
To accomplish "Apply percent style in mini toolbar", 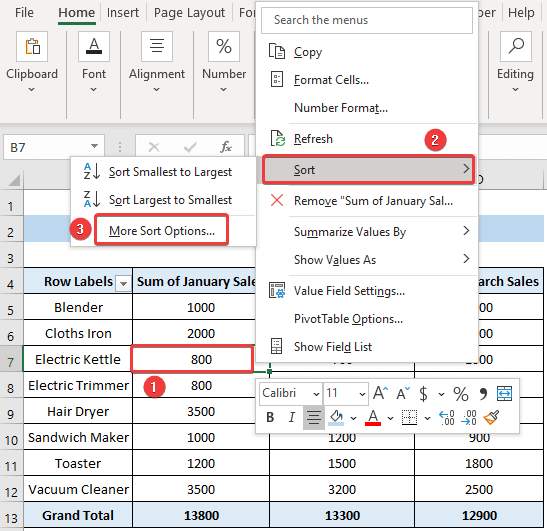I will 460,394.
